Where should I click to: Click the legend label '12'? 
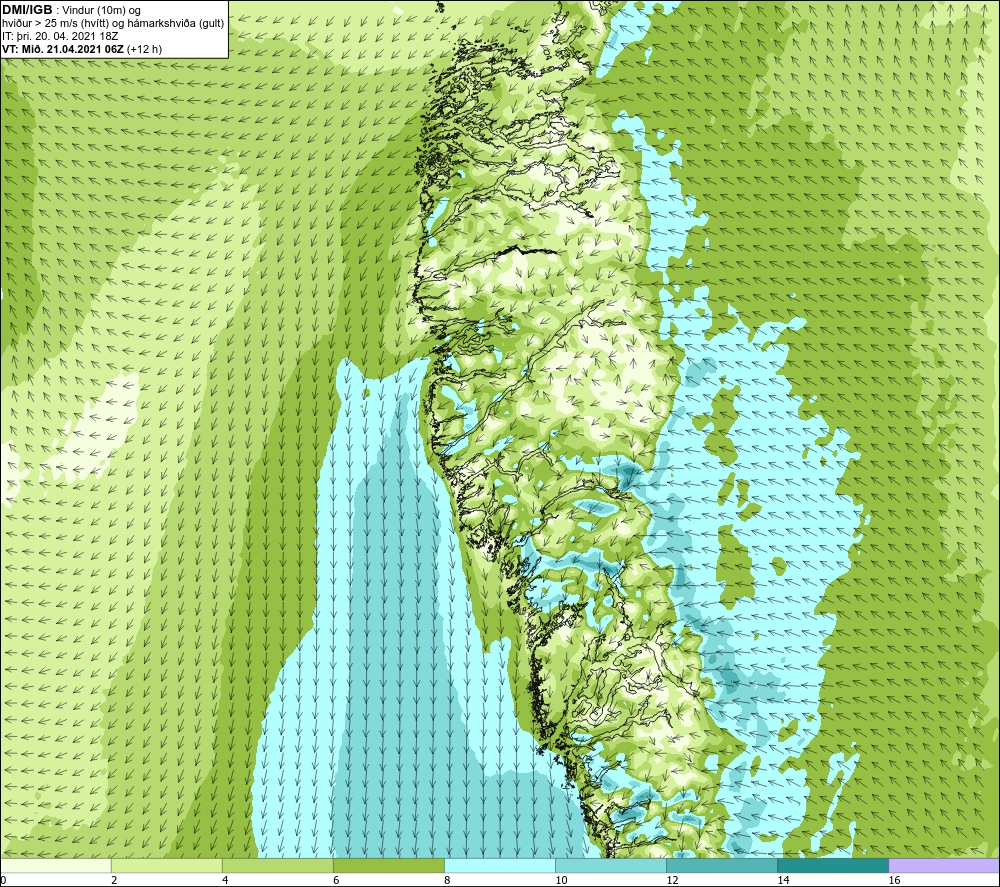[x=672, y=880]
